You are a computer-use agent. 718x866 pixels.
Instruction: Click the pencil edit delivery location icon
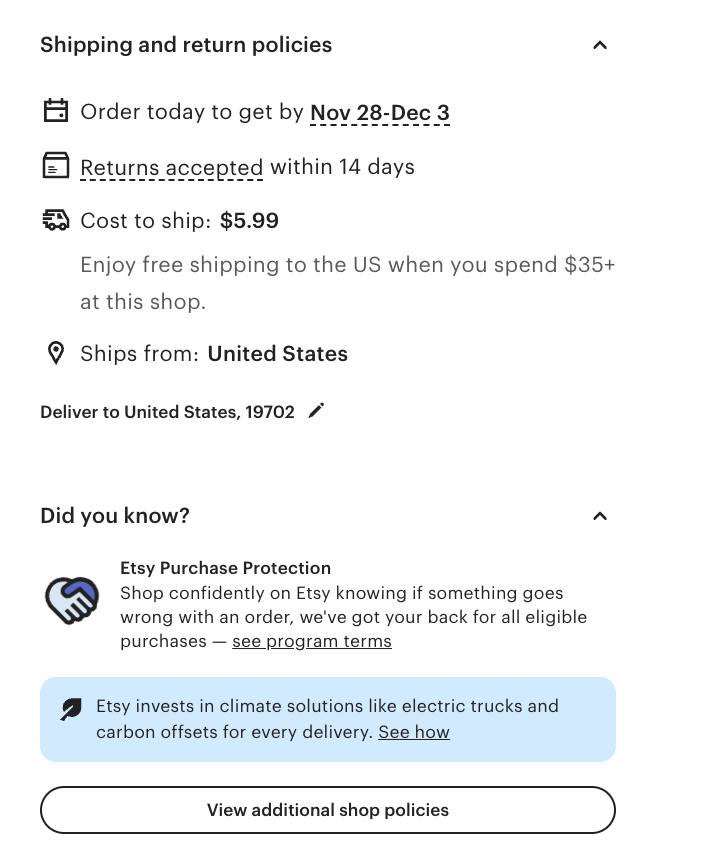tap(316, 411)
